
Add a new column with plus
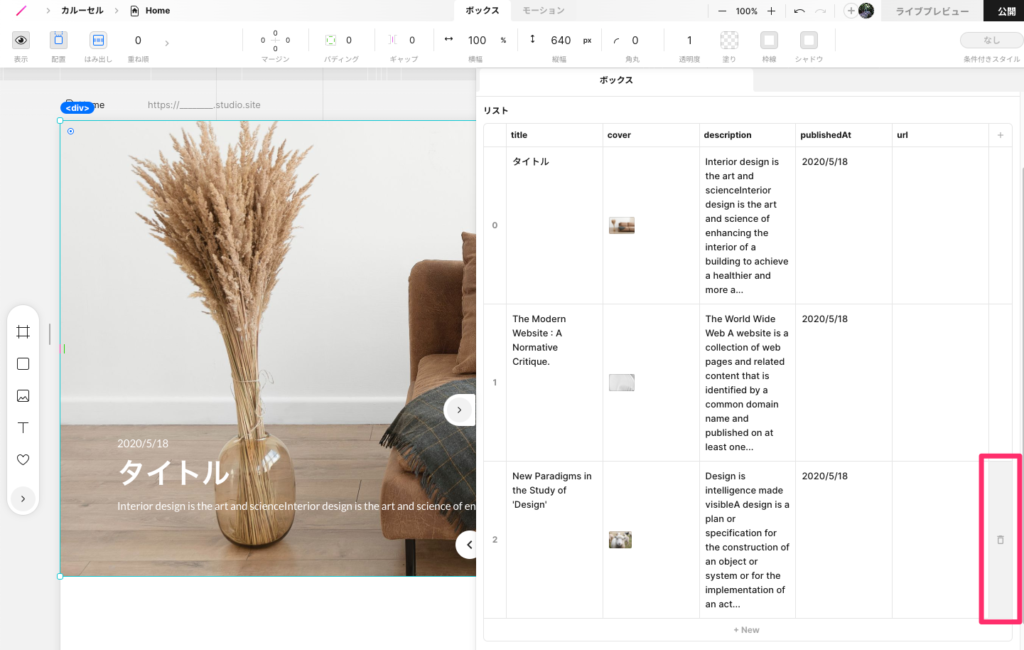point(1000,135)
